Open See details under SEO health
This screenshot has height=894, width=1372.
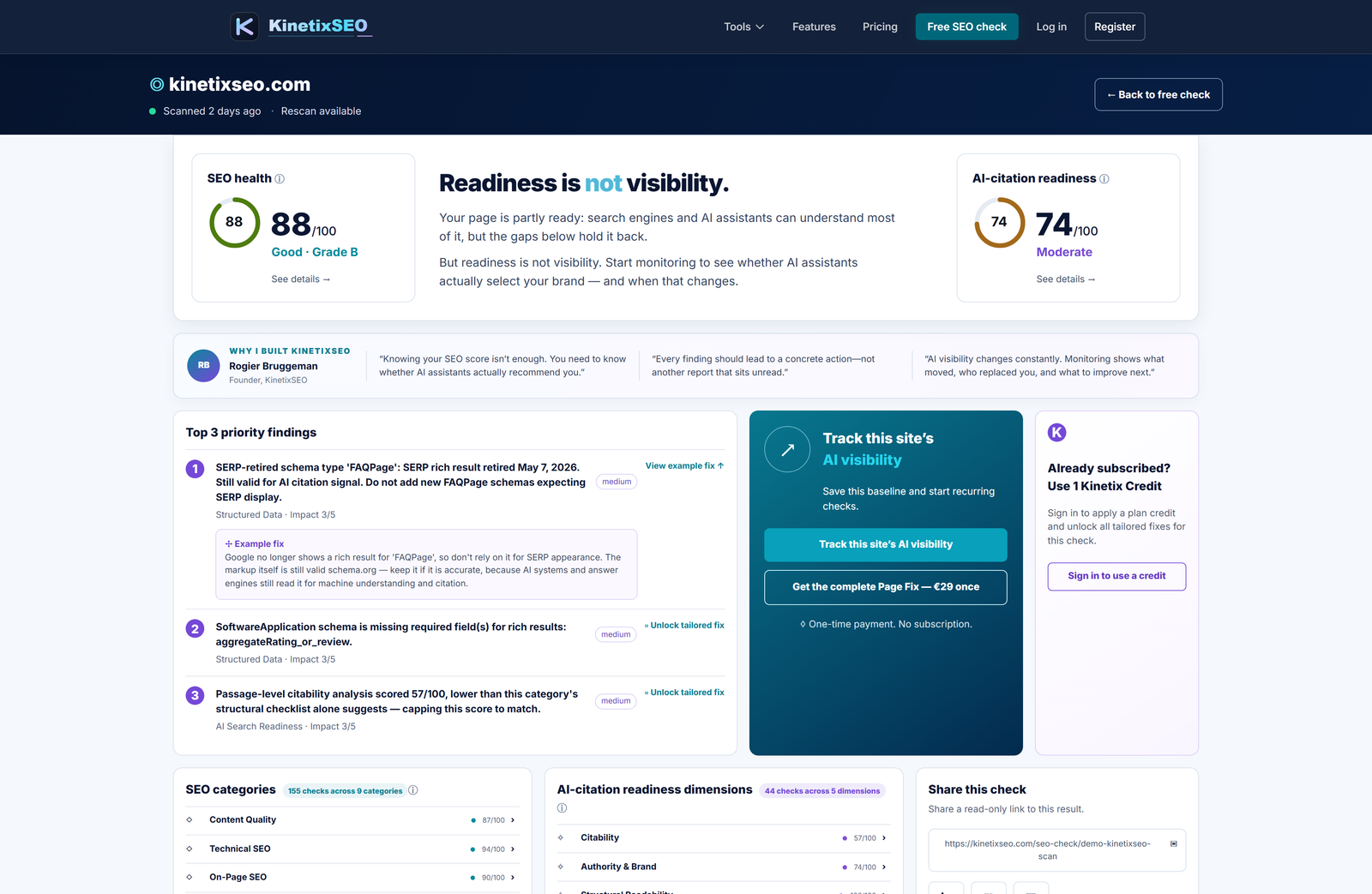pyautogui.click(x=301, y=279)
